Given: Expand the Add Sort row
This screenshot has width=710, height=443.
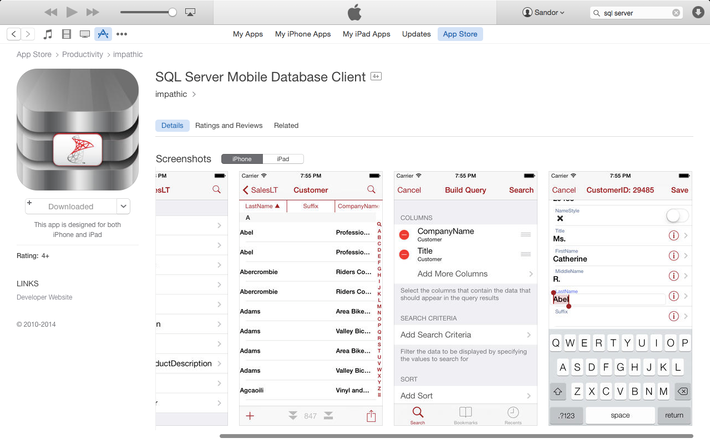Looking at the screenshot, I should [x=466, y=395].
